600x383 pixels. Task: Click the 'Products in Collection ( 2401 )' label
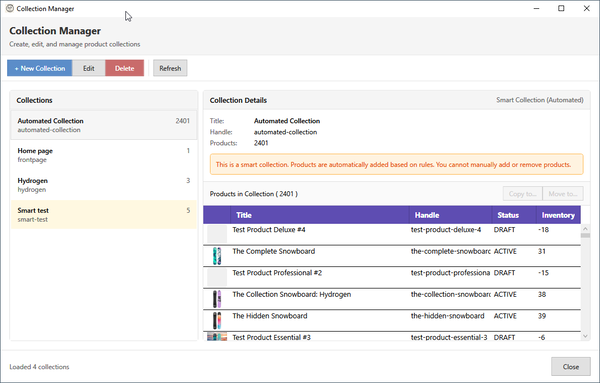click(x=254, y=194)
